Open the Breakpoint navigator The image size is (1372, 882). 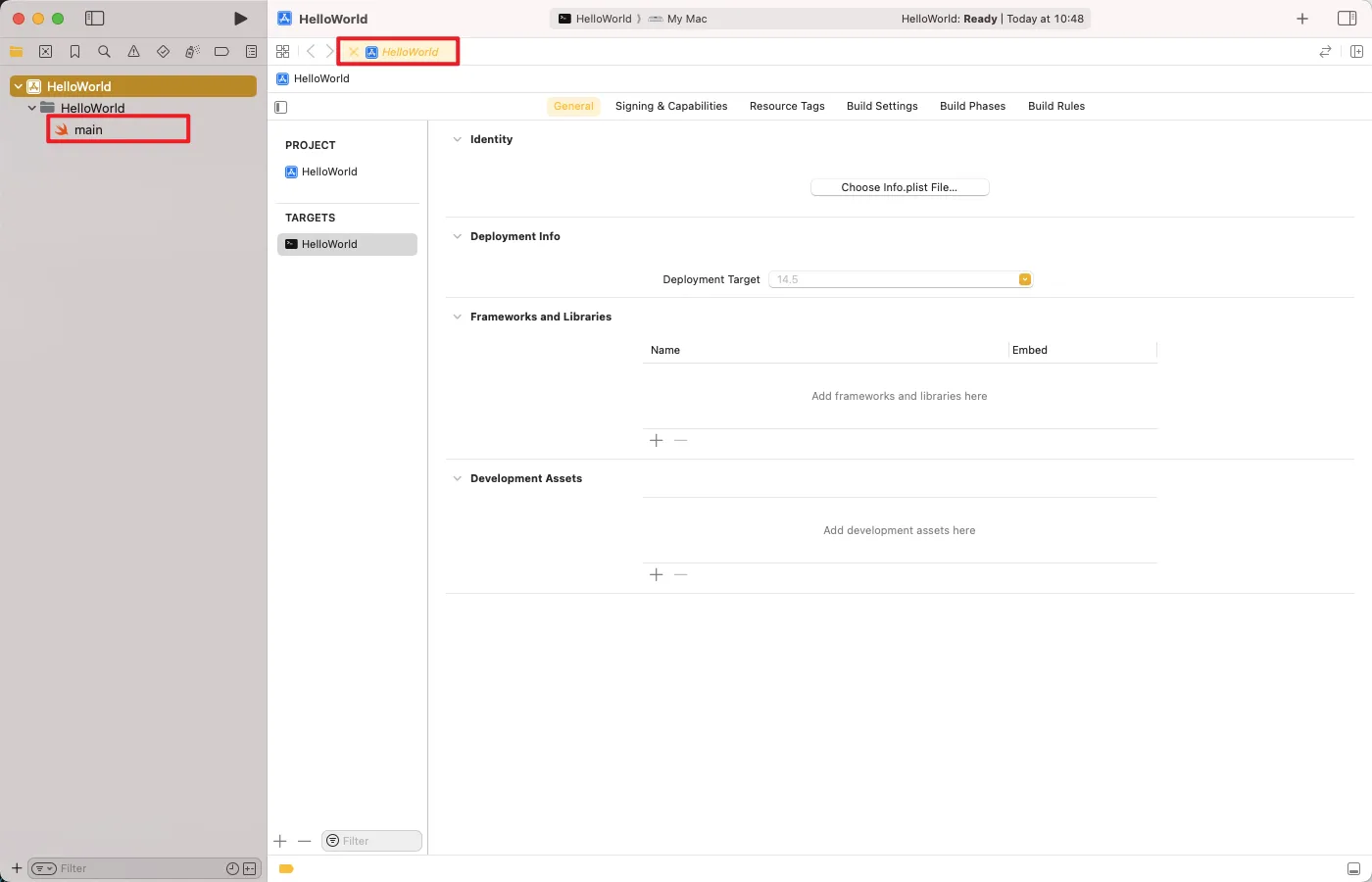point(221,51)
